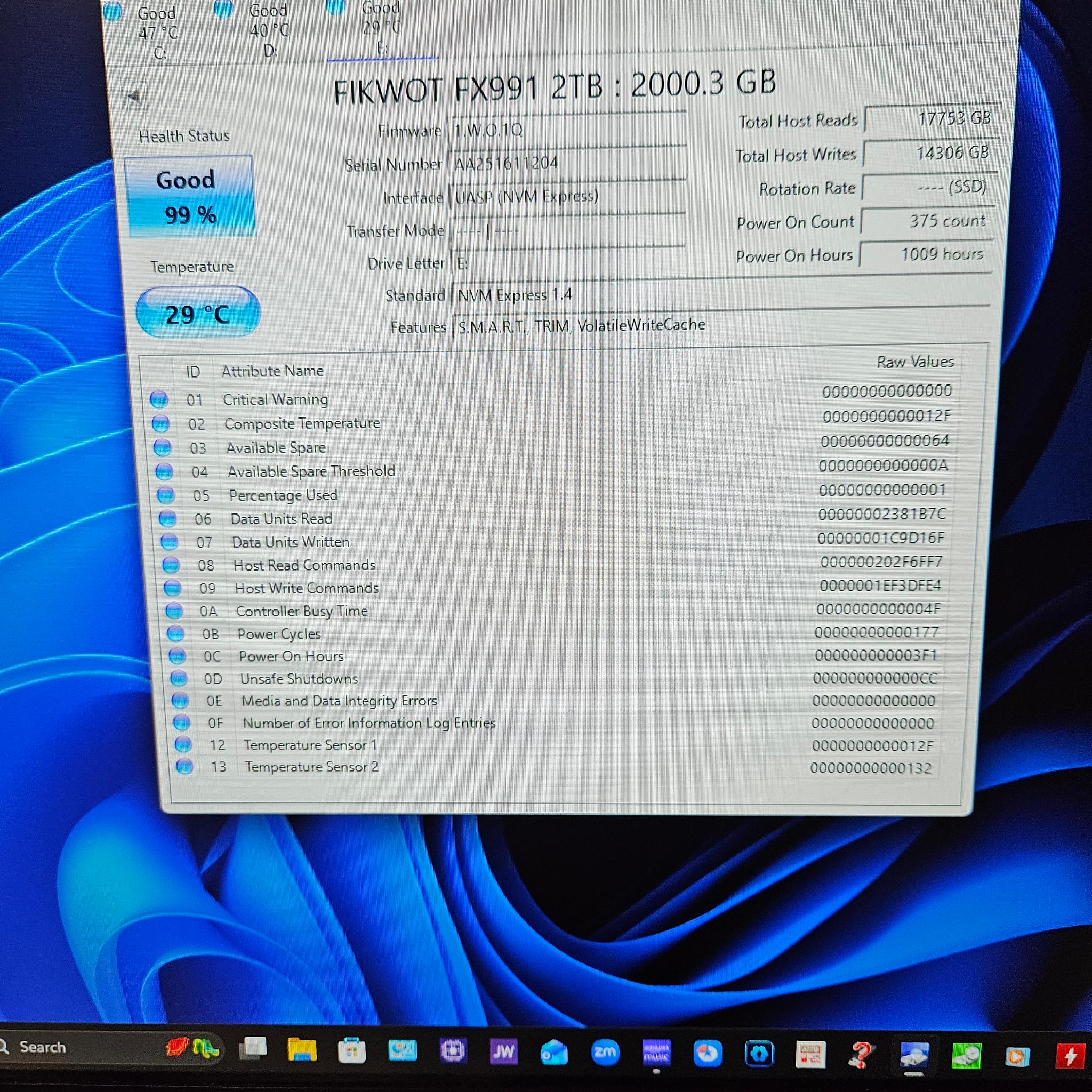Click raw value 00000001C9D16F
Screen dimensions: 1092x1092
[x=881, y=538]
